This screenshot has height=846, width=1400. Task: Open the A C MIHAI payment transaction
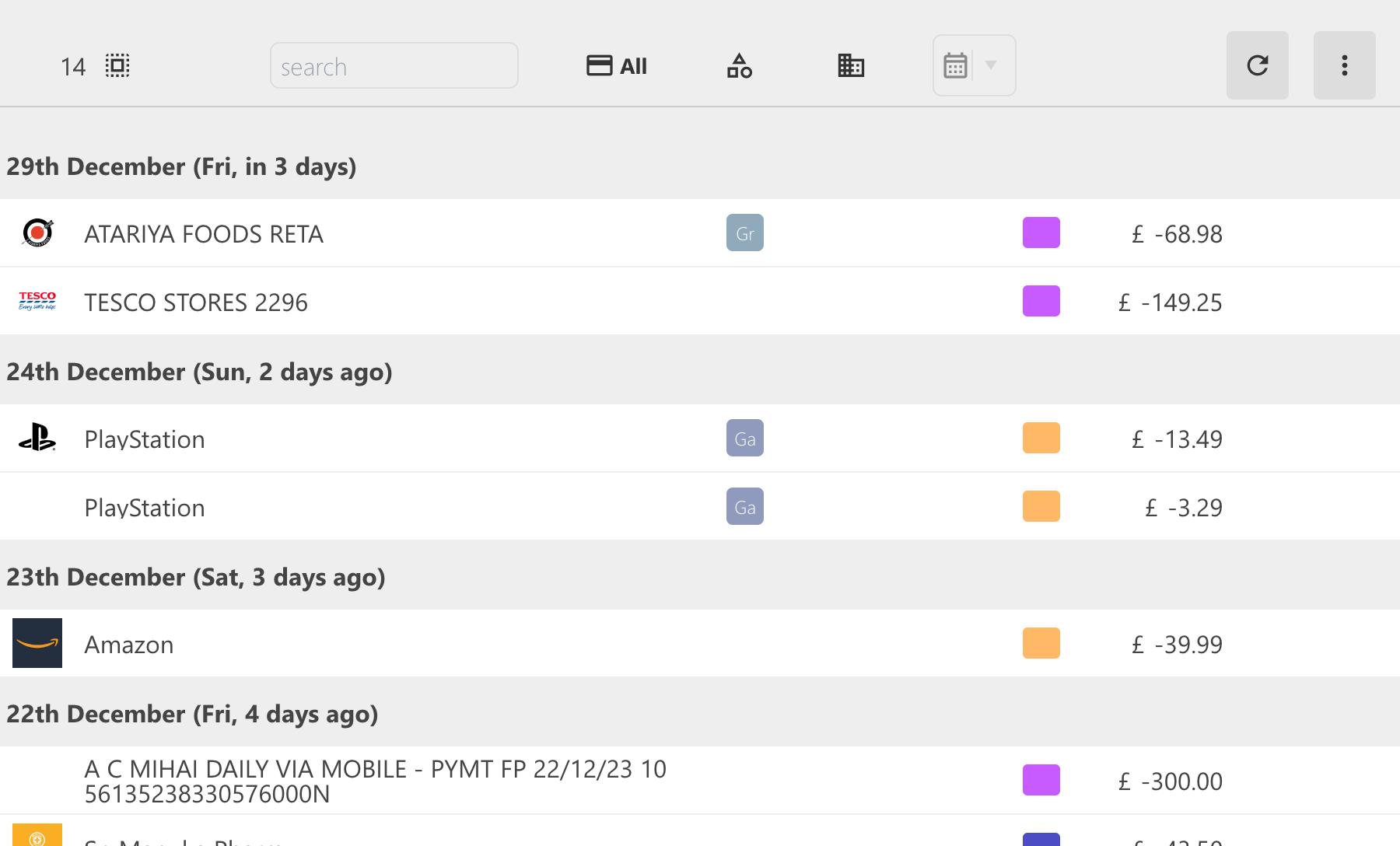click(467, 780)
